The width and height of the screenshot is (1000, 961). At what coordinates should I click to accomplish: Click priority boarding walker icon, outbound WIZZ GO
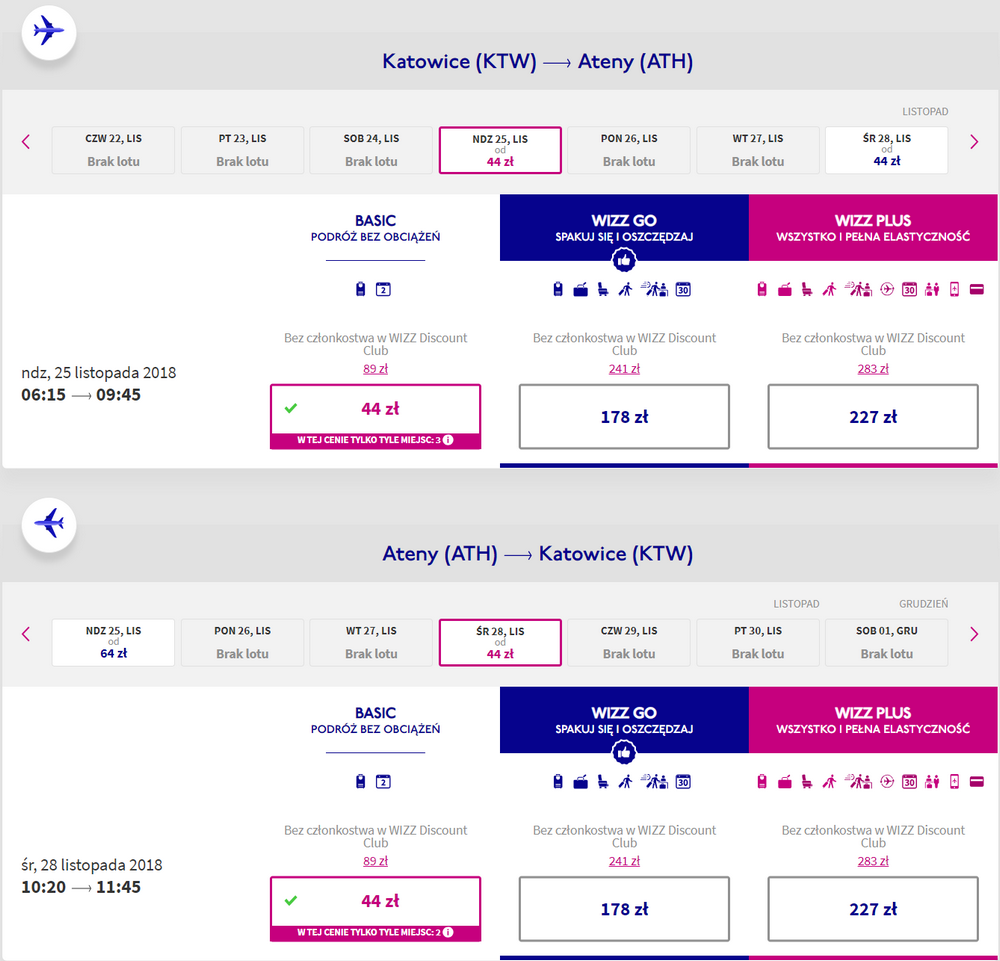tap(625, 290)
